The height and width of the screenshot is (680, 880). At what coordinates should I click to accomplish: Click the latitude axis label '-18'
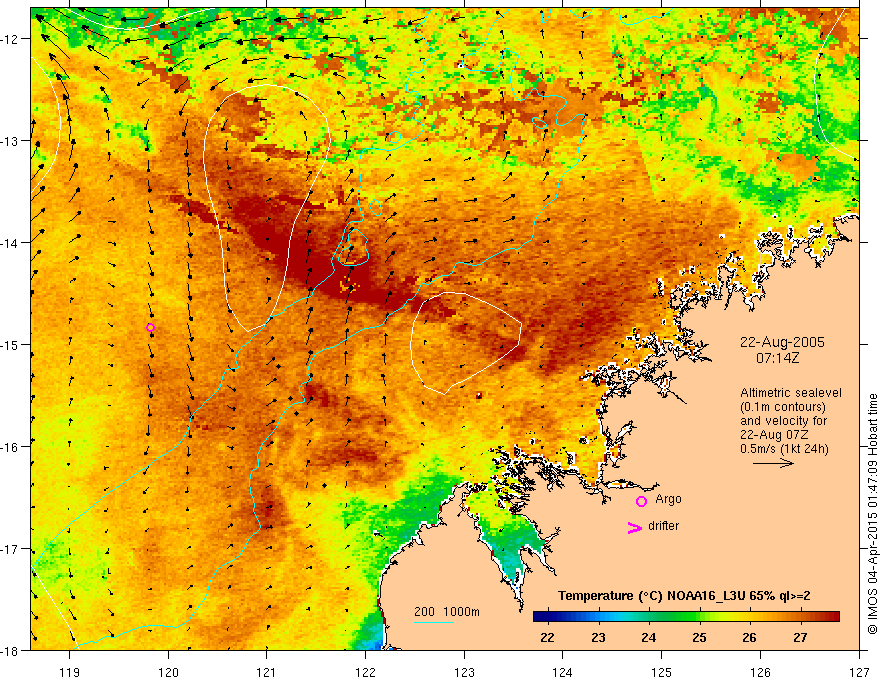(11, 651)
